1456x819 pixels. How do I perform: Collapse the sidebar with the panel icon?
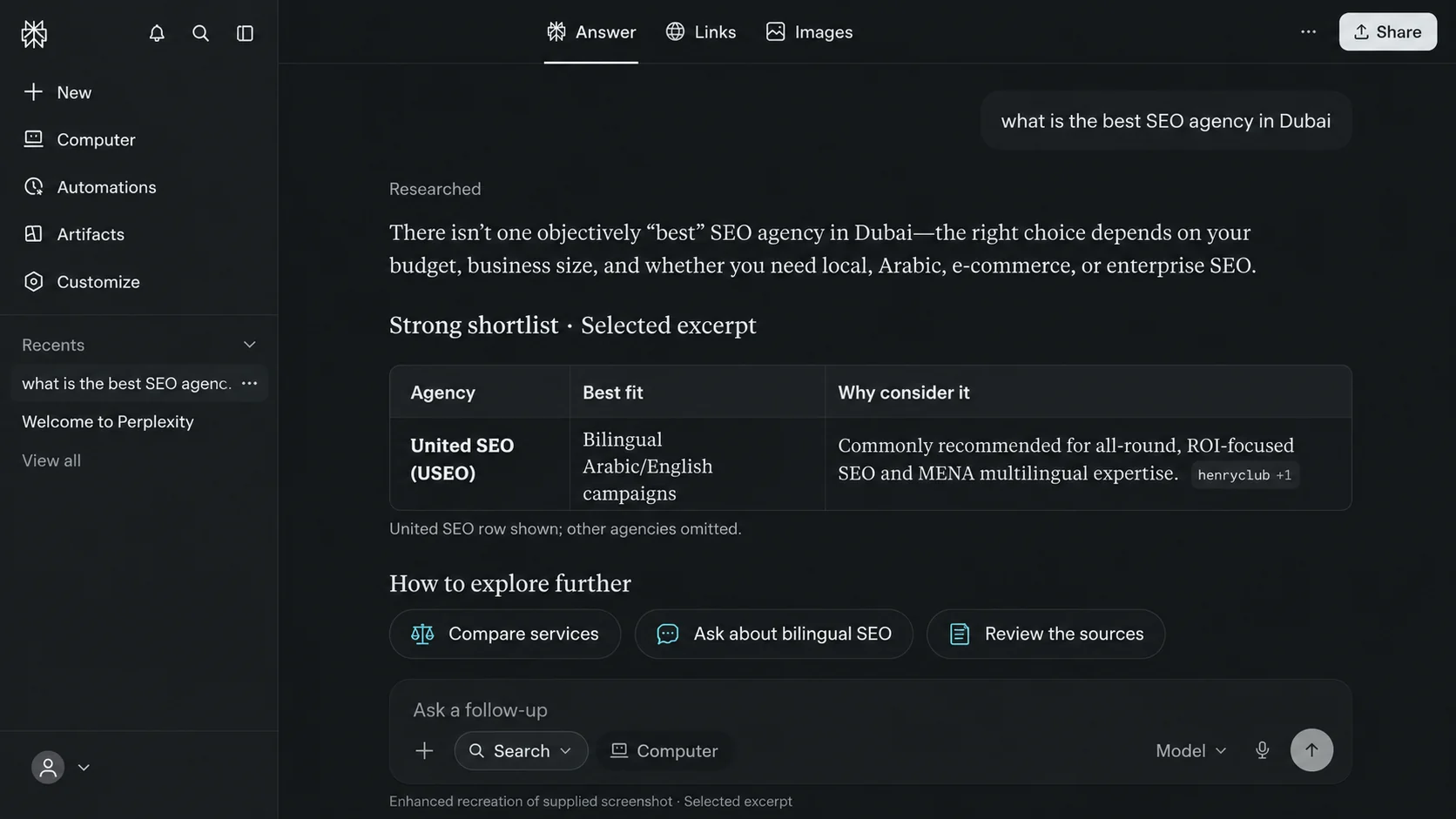click(x=245, y=33)
